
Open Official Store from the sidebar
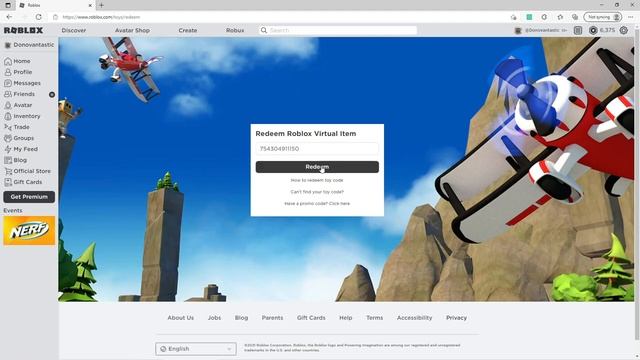[27, 171]
